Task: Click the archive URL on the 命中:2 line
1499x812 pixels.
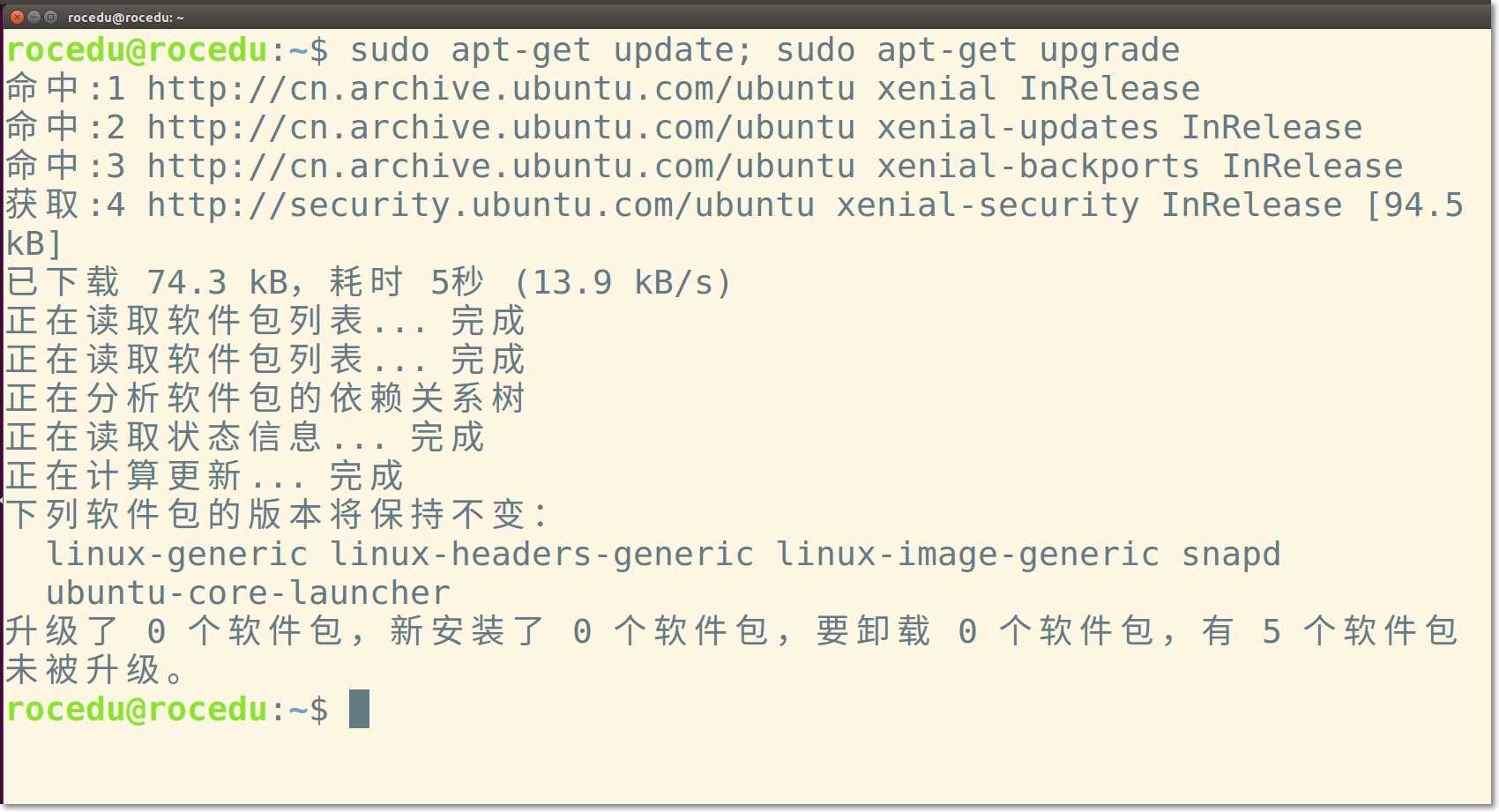Action: [501, 128]
